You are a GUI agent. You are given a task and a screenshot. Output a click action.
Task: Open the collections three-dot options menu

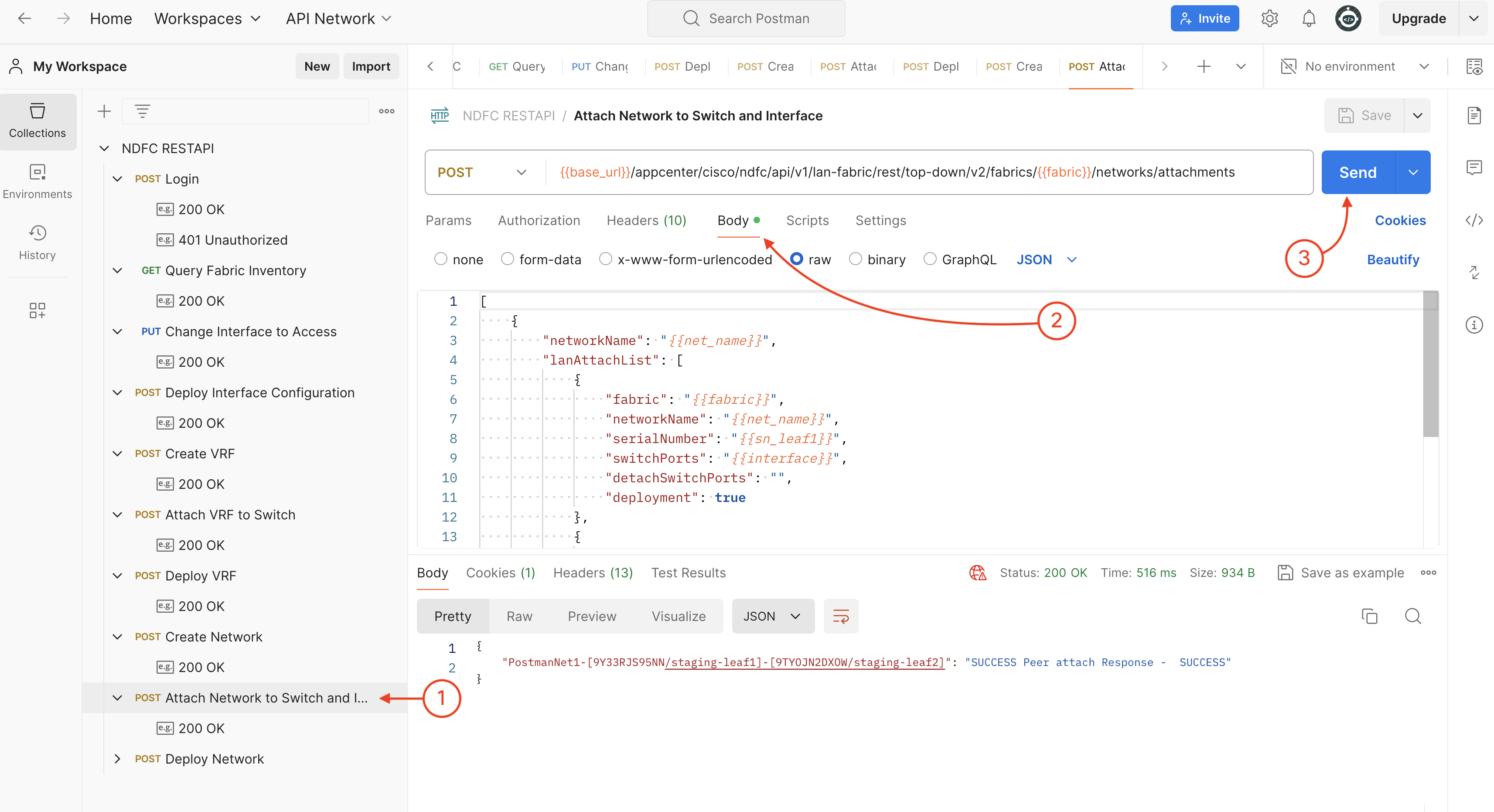point(387,111)
